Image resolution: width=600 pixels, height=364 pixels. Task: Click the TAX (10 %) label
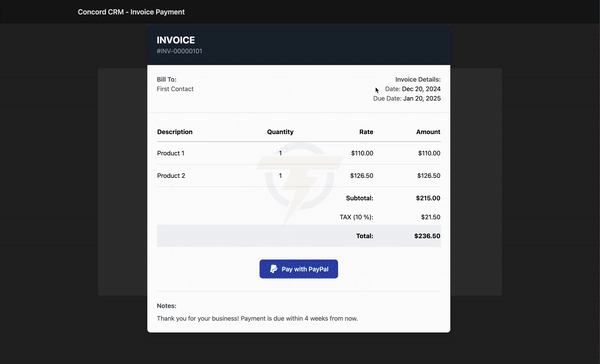point(356,217)
